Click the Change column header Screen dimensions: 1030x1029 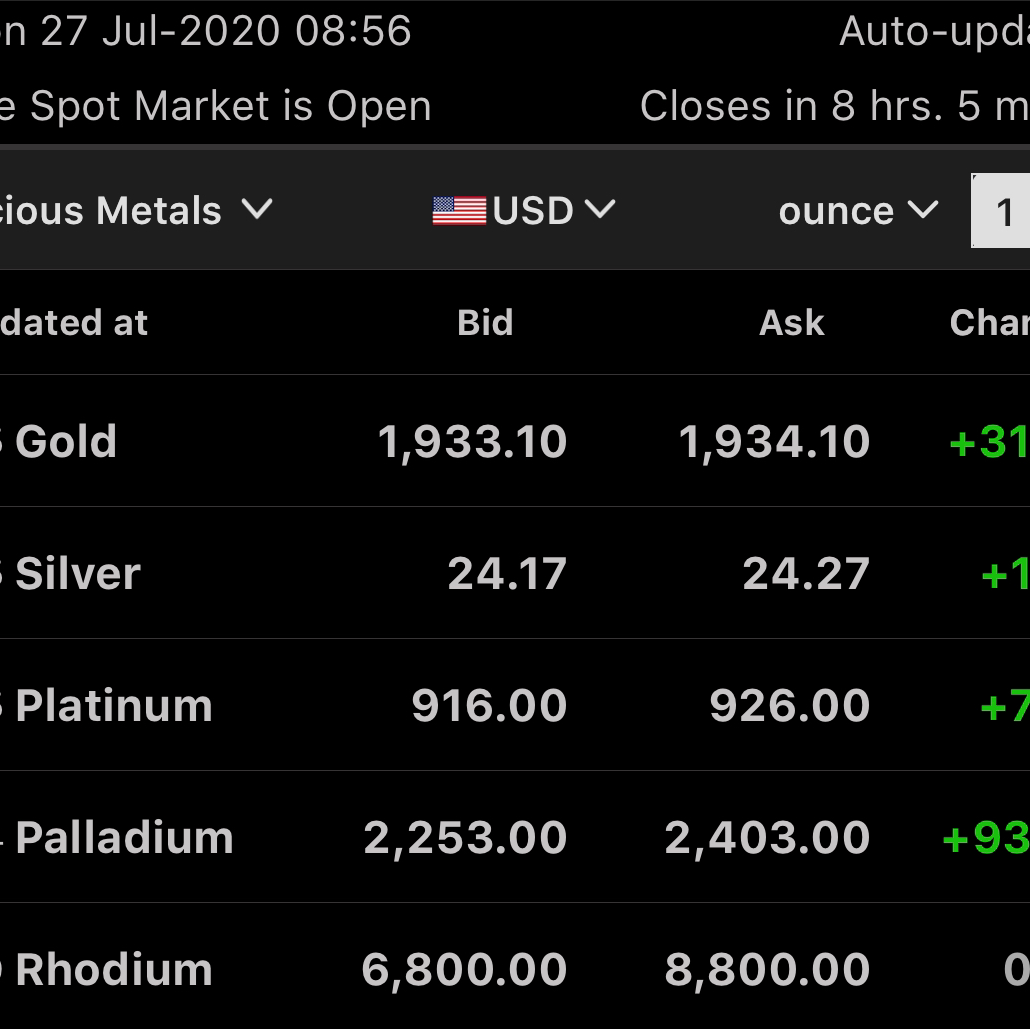990,323
